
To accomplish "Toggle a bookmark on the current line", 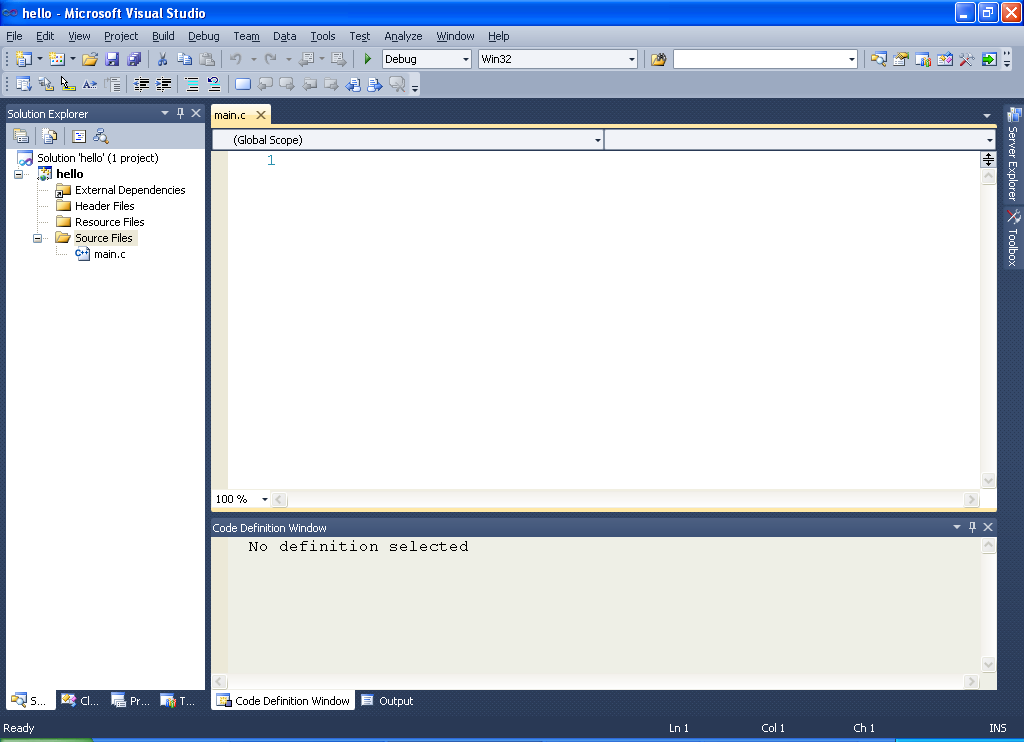I will pyautogui.click(x=243, y=84).
